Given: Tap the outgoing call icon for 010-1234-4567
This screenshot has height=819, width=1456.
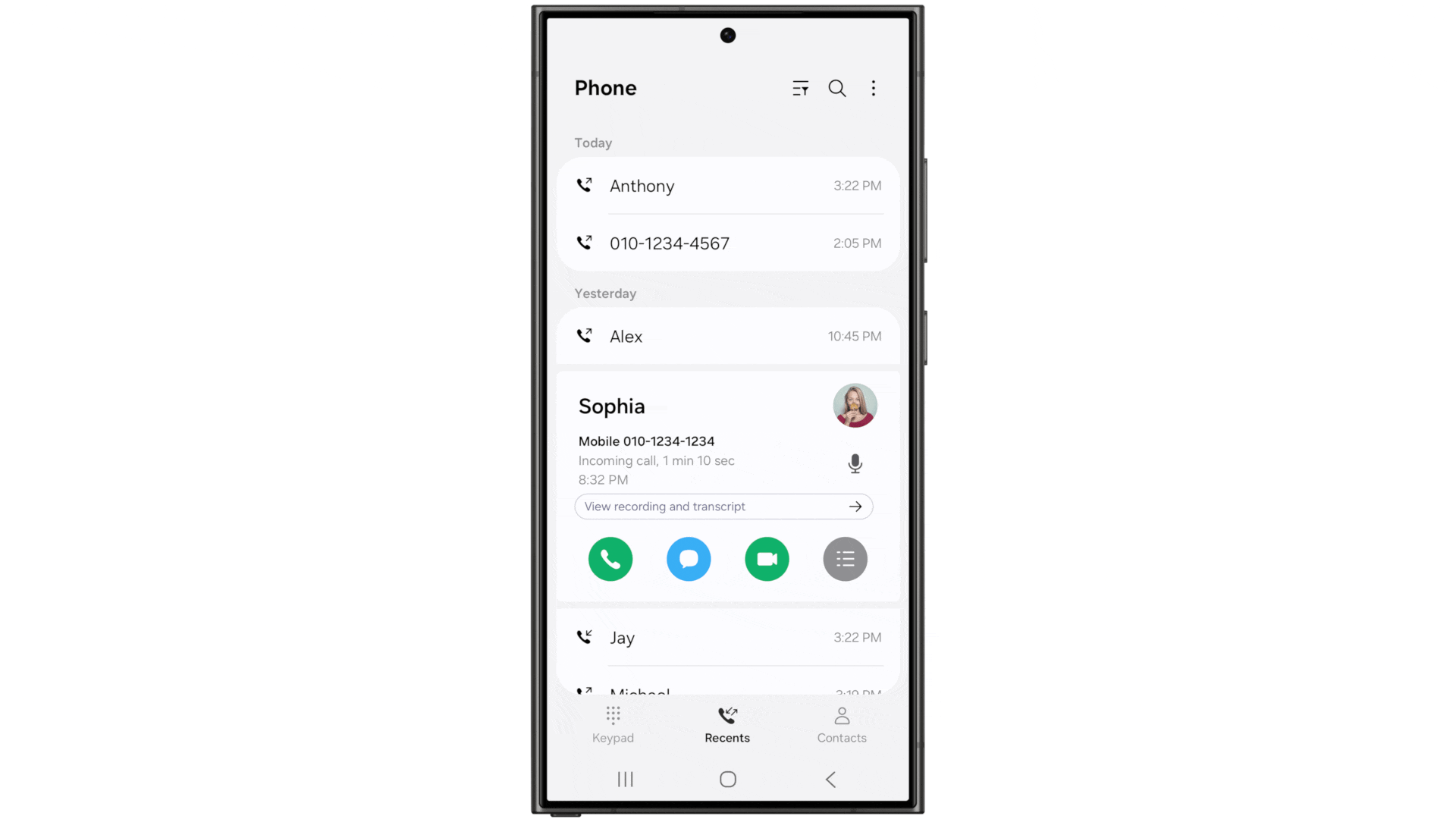Looking at the screenshot, I should (x=585, y=241).
